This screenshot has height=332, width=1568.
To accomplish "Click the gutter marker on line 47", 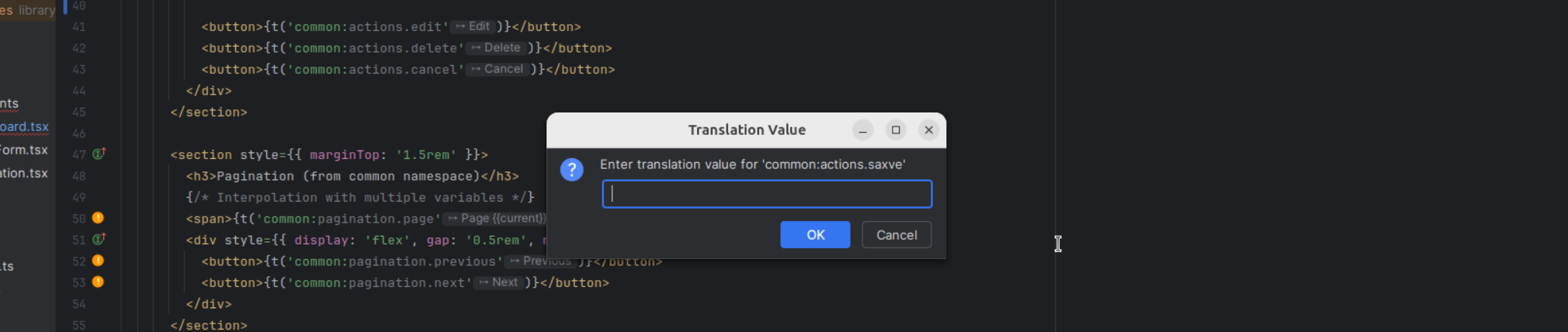I will (99, 154).
